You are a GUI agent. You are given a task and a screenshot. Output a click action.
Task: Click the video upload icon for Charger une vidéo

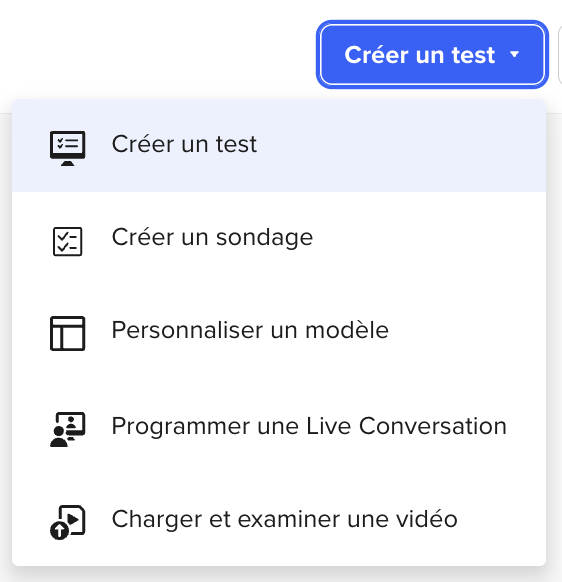coord(68,522)
